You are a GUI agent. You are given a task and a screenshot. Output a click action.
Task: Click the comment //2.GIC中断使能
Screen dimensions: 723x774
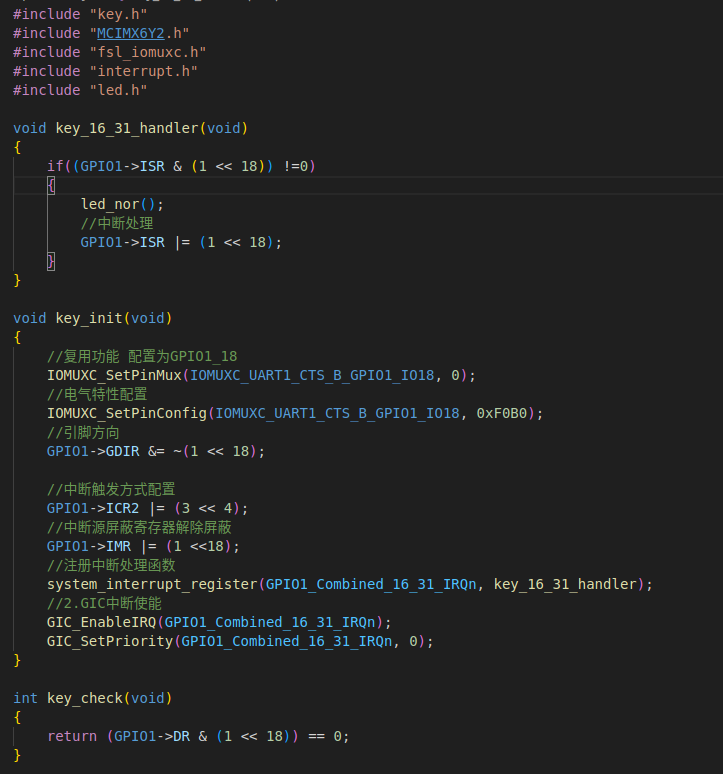[104, 604]
